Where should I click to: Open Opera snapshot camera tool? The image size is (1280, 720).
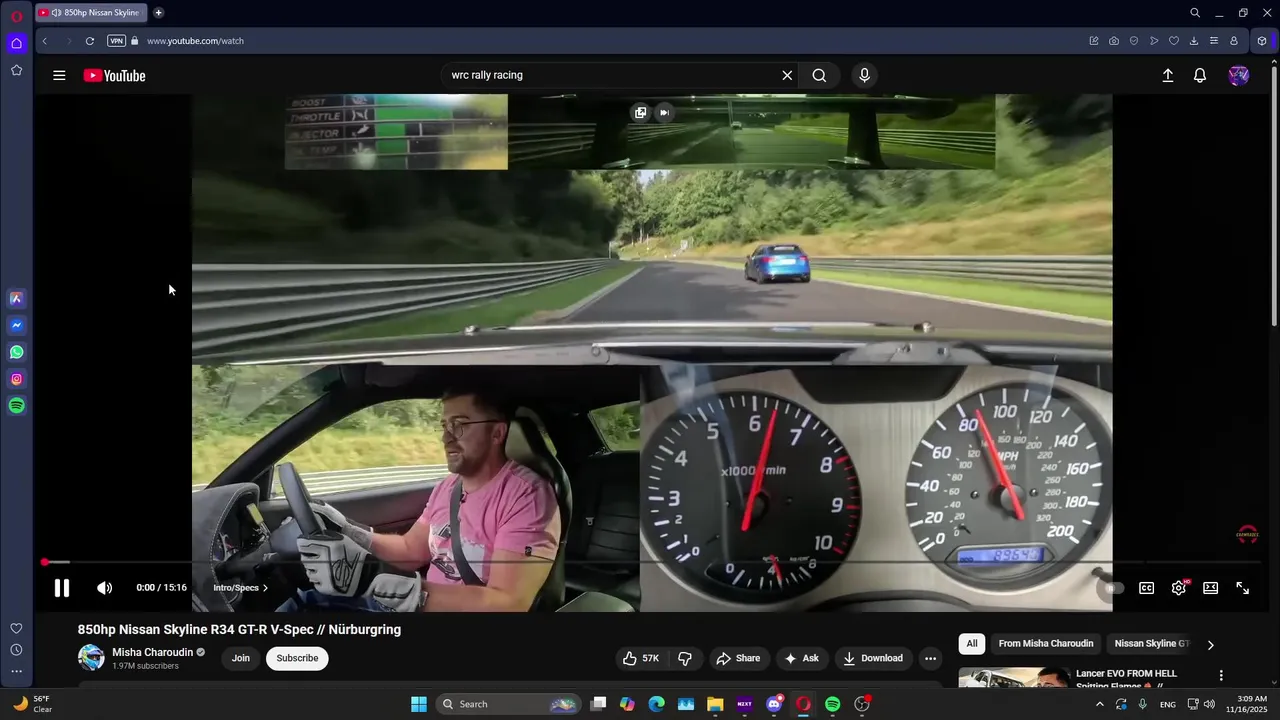click(1114, 41)
